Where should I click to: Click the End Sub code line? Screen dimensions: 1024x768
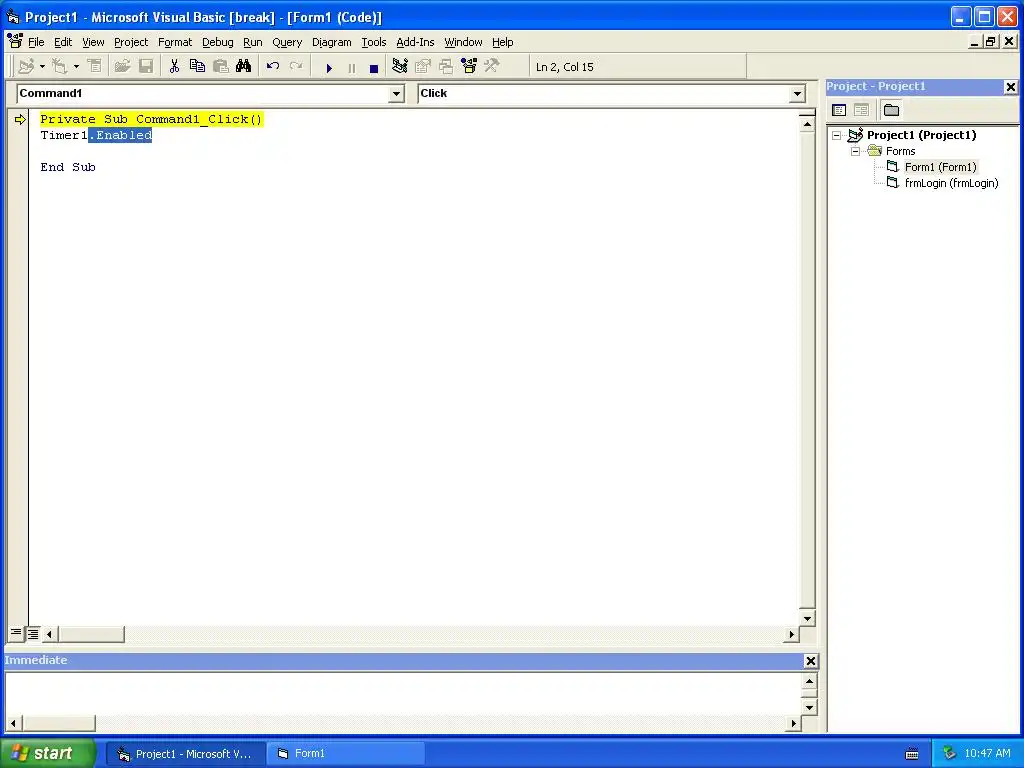pos(68,167)
